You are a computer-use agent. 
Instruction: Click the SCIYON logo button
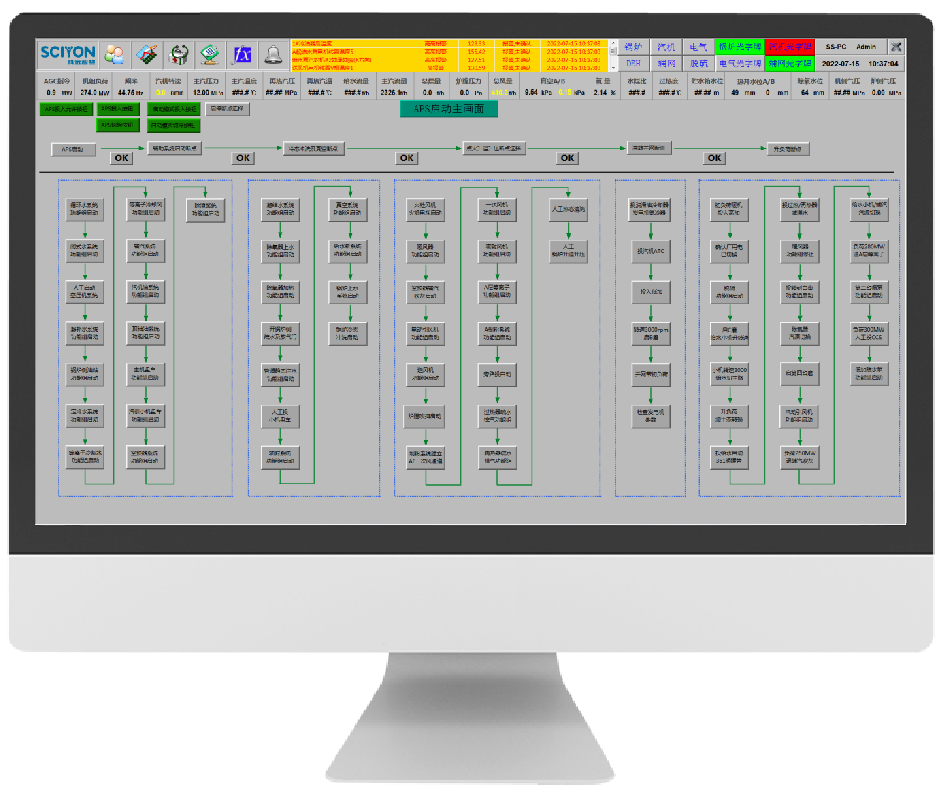click(67, 54)
